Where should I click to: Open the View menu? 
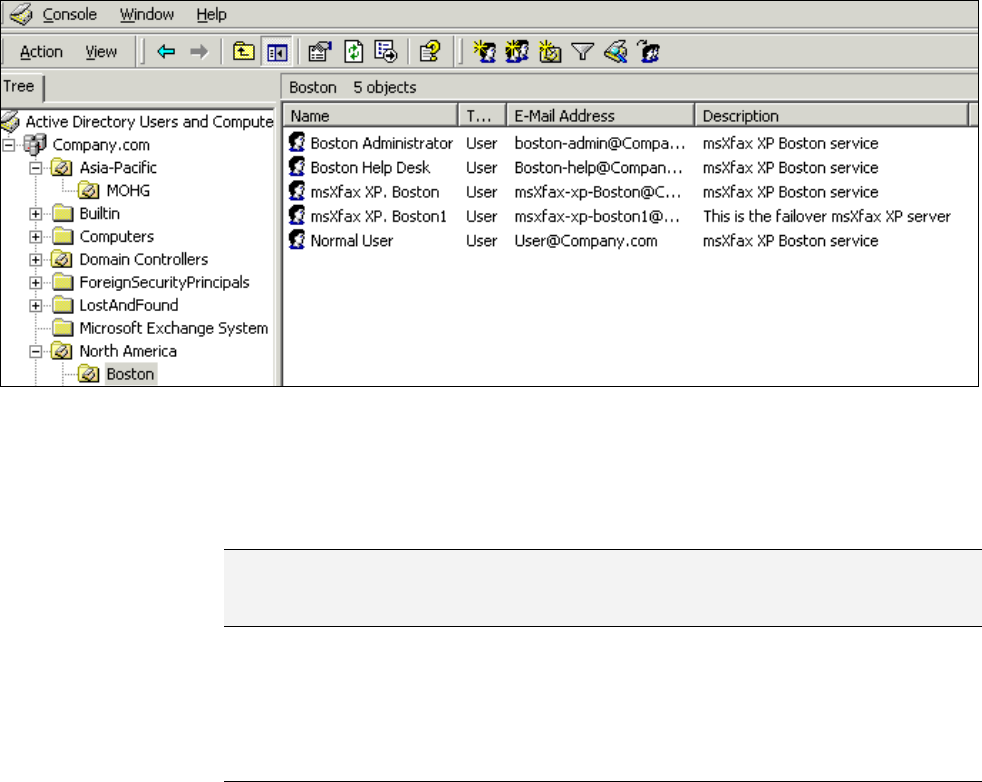coord(101,52)
